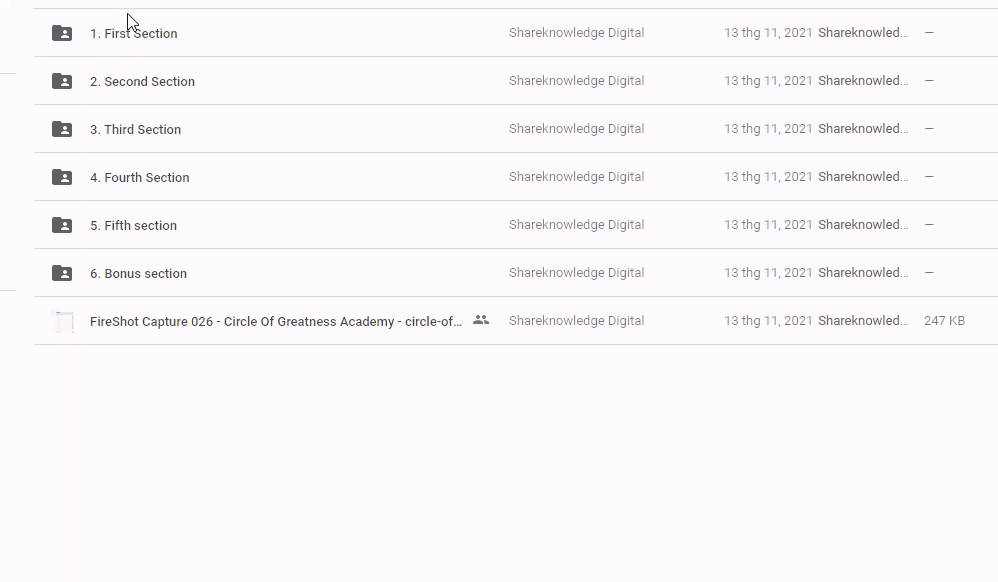Click the truncated modifier Shareknowled... in Bonus section row
Viewport: 998px width, 582px height.
pyautogui.click(x=863, y=273)
